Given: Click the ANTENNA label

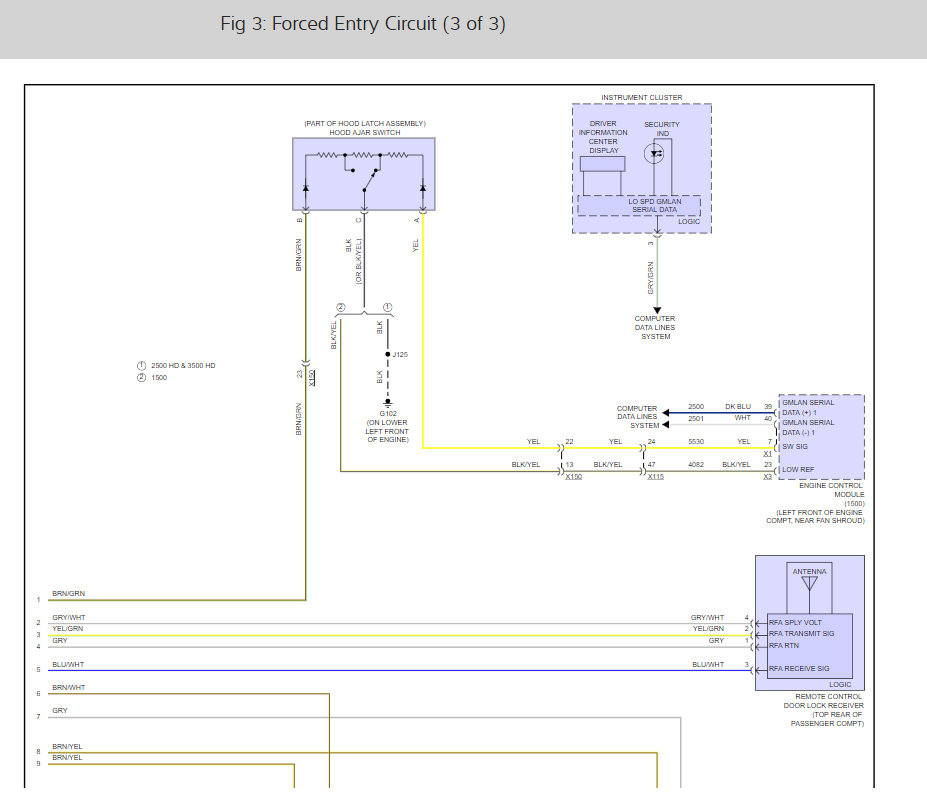Looking at the screenshot, I should (809, 571).
